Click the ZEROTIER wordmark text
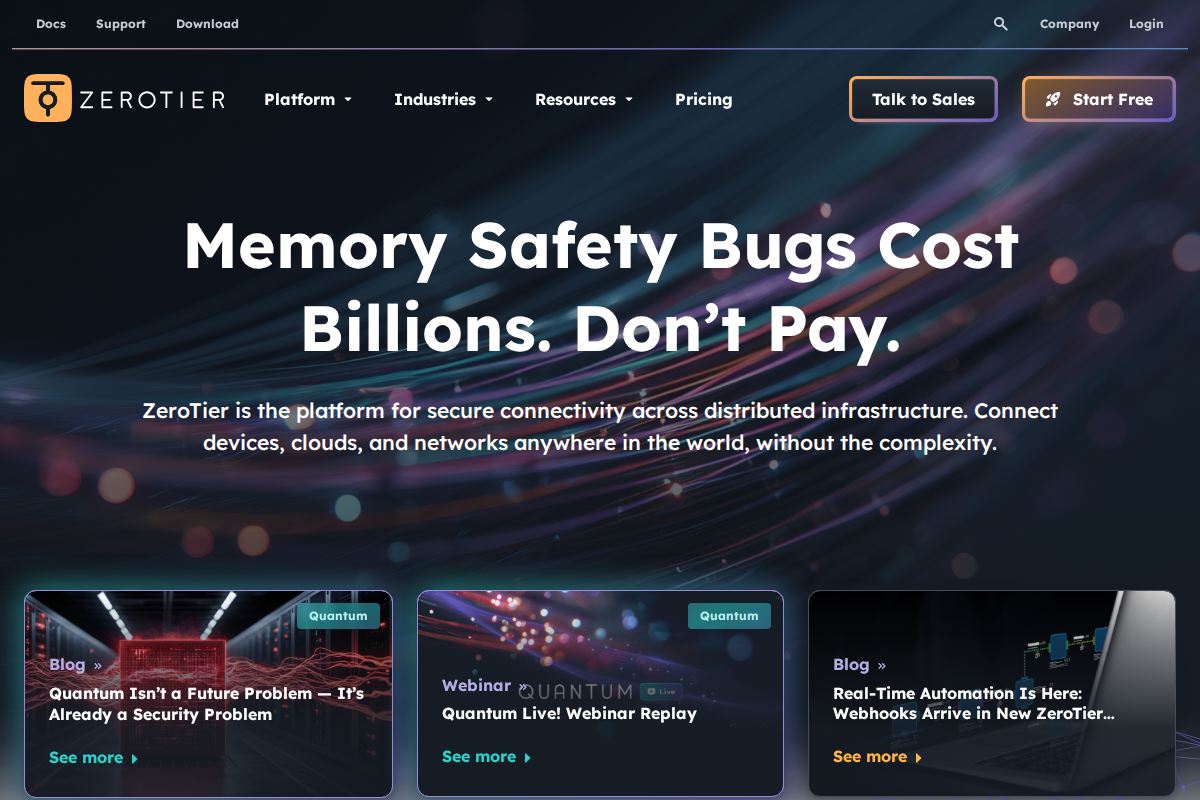1200x800 pixels. tap(151, 99)
